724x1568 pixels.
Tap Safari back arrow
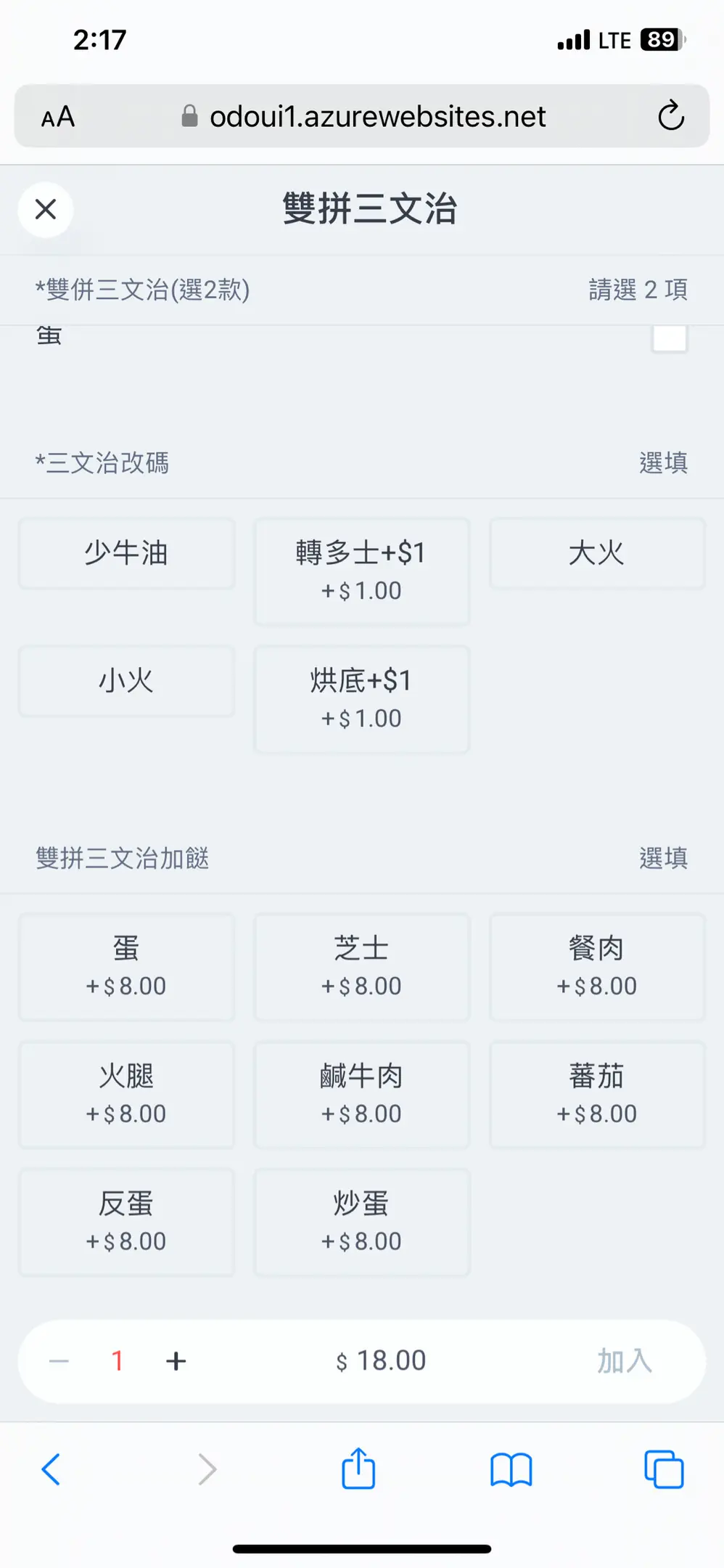click(x=51, y=1469)
